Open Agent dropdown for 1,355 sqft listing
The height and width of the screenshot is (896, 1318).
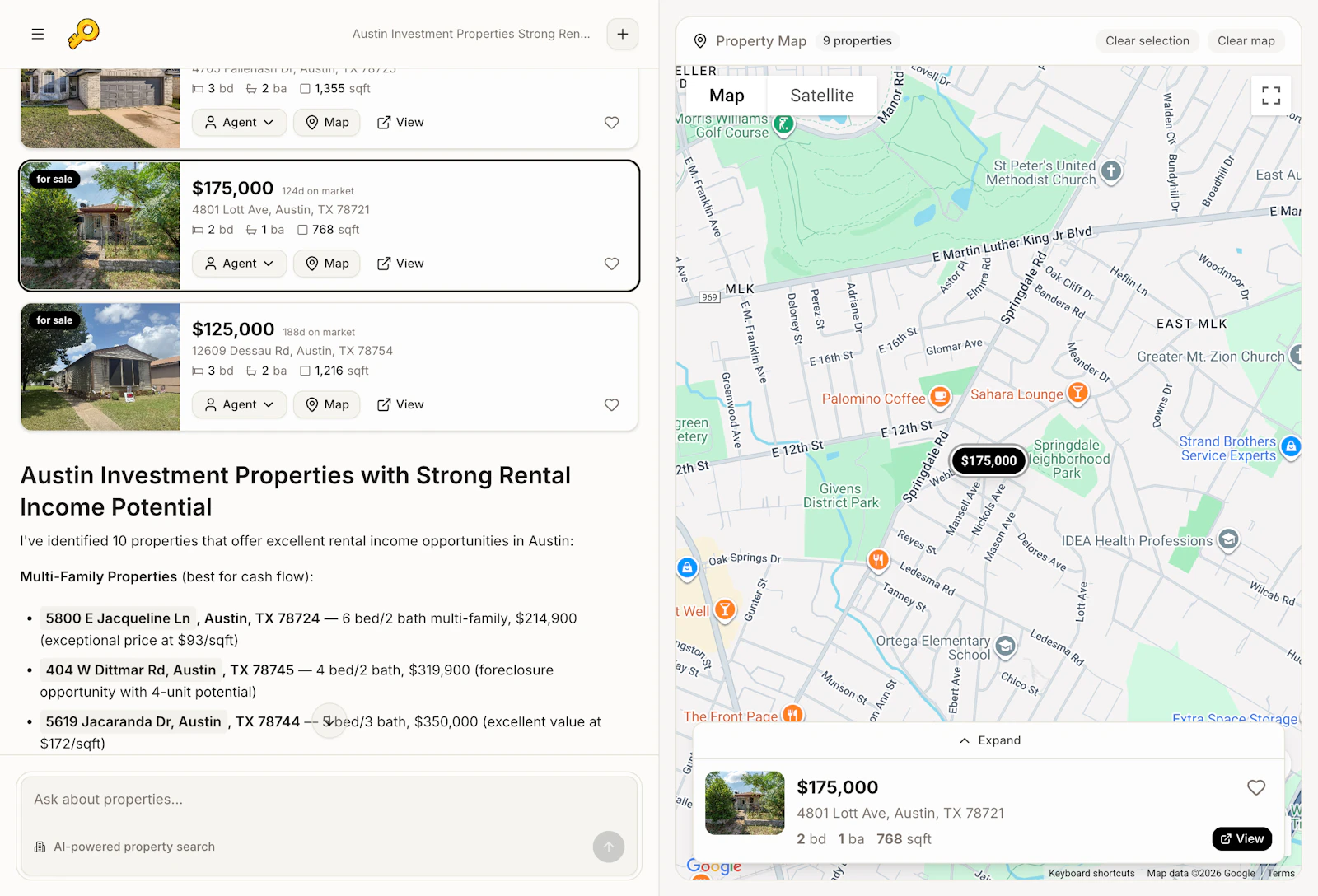240,123
